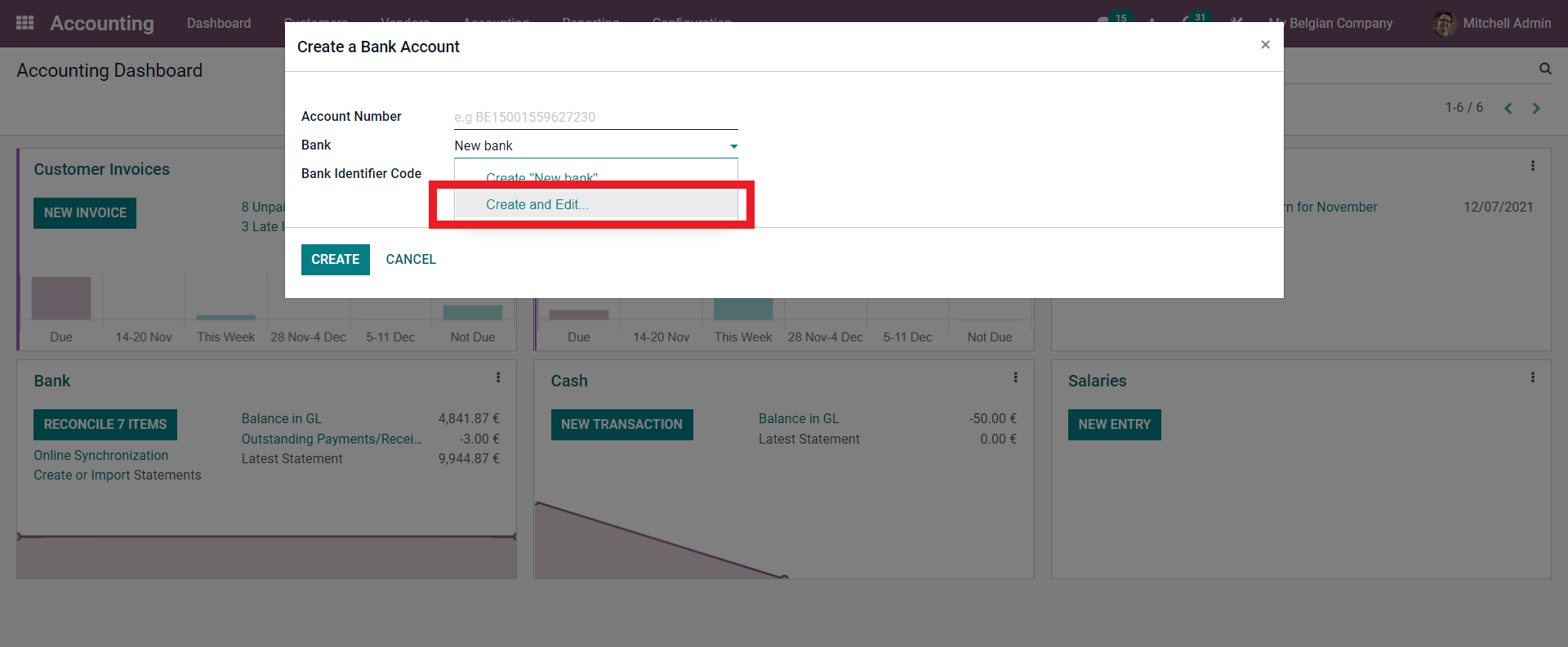
Task: Click NEW INVOICE in Customer Invoices
Action: coord(85,213)
